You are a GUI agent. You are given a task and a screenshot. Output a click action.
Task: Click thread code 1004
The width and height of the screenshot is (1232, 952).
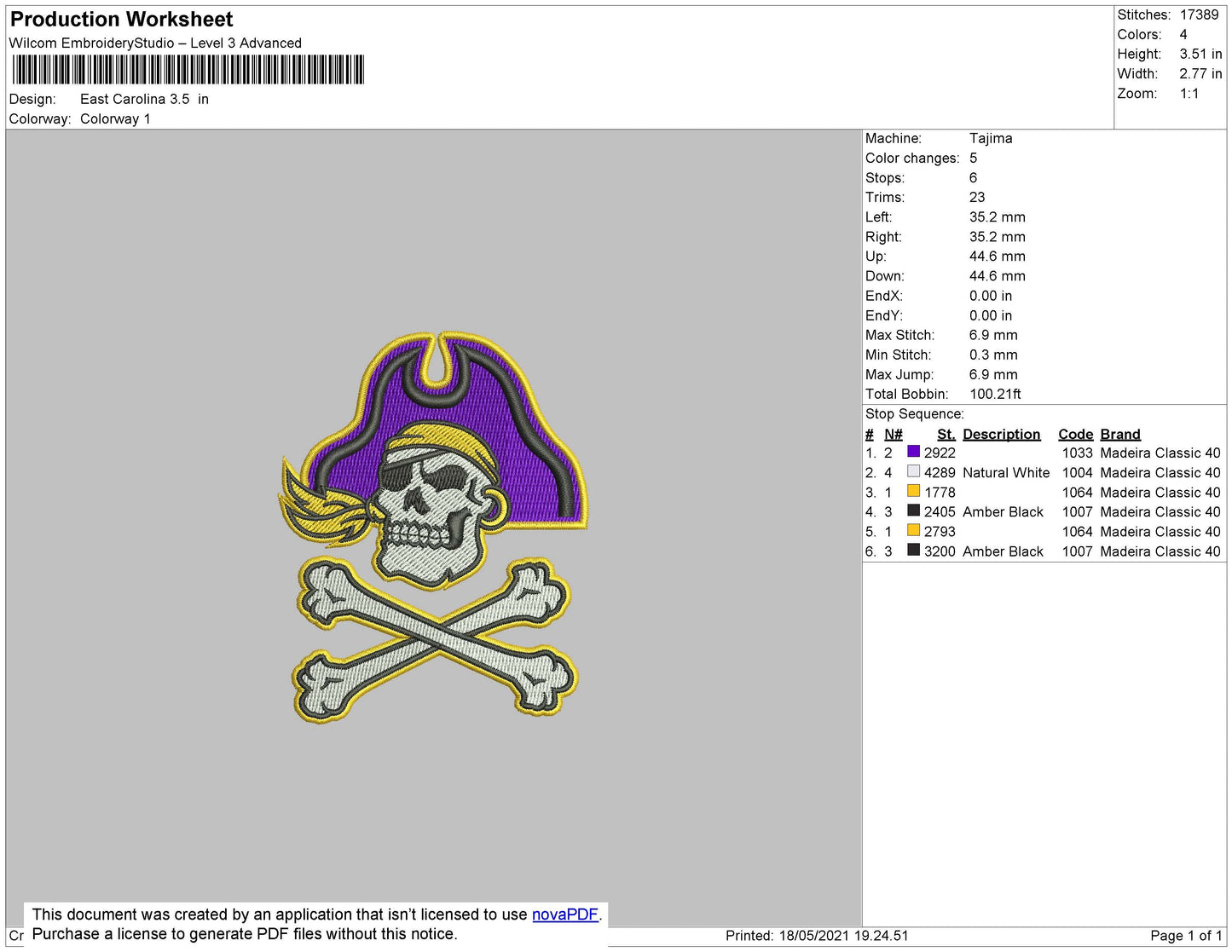pyautogui.click(x=1077, y=472)
